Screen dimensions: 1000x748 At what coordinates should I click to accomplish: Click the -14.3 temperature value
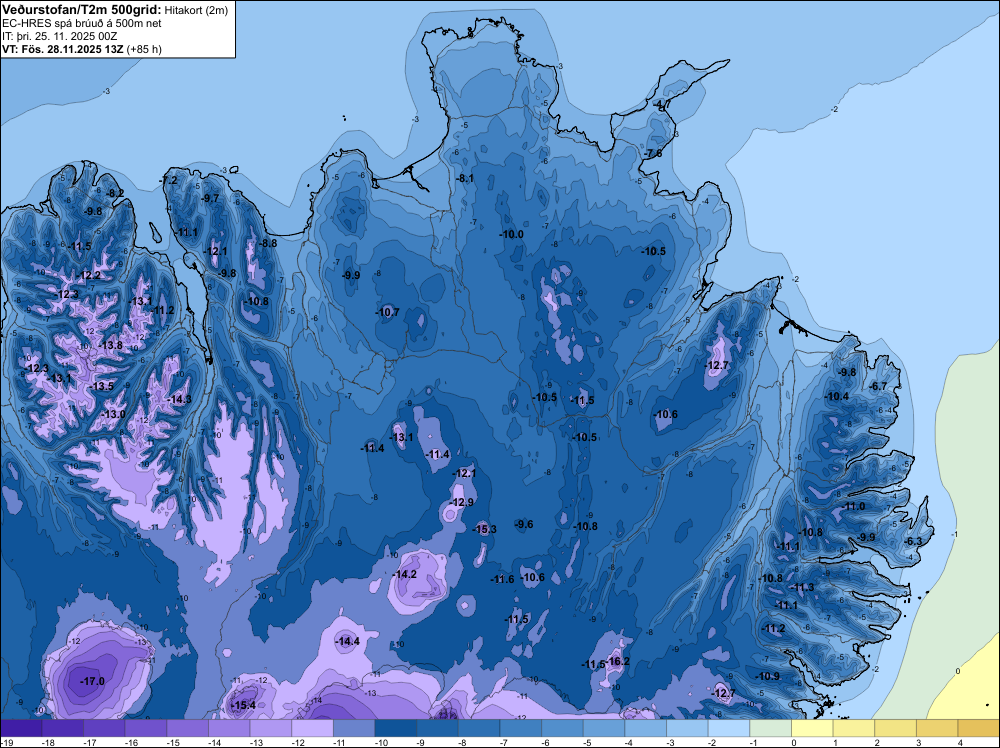point(180,400)
